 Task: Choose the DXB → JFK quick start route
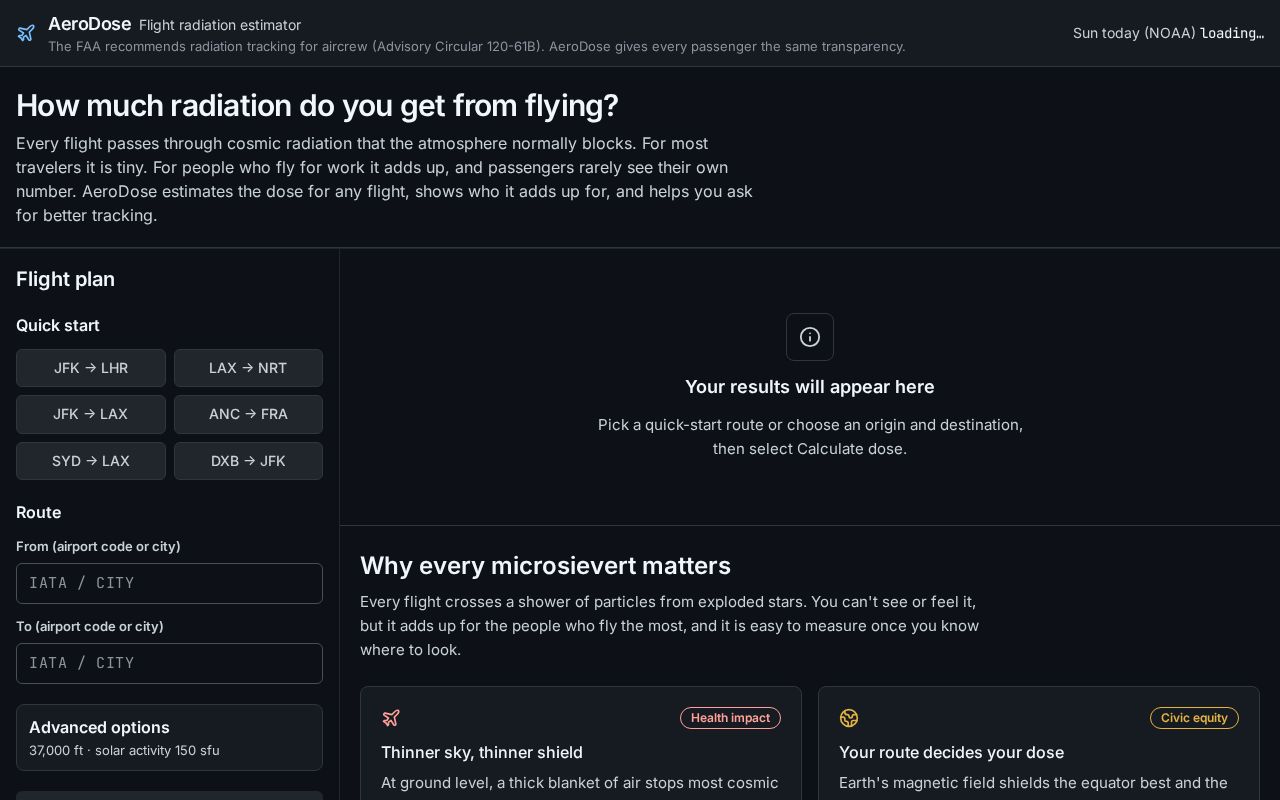click(x=248, y=461)
